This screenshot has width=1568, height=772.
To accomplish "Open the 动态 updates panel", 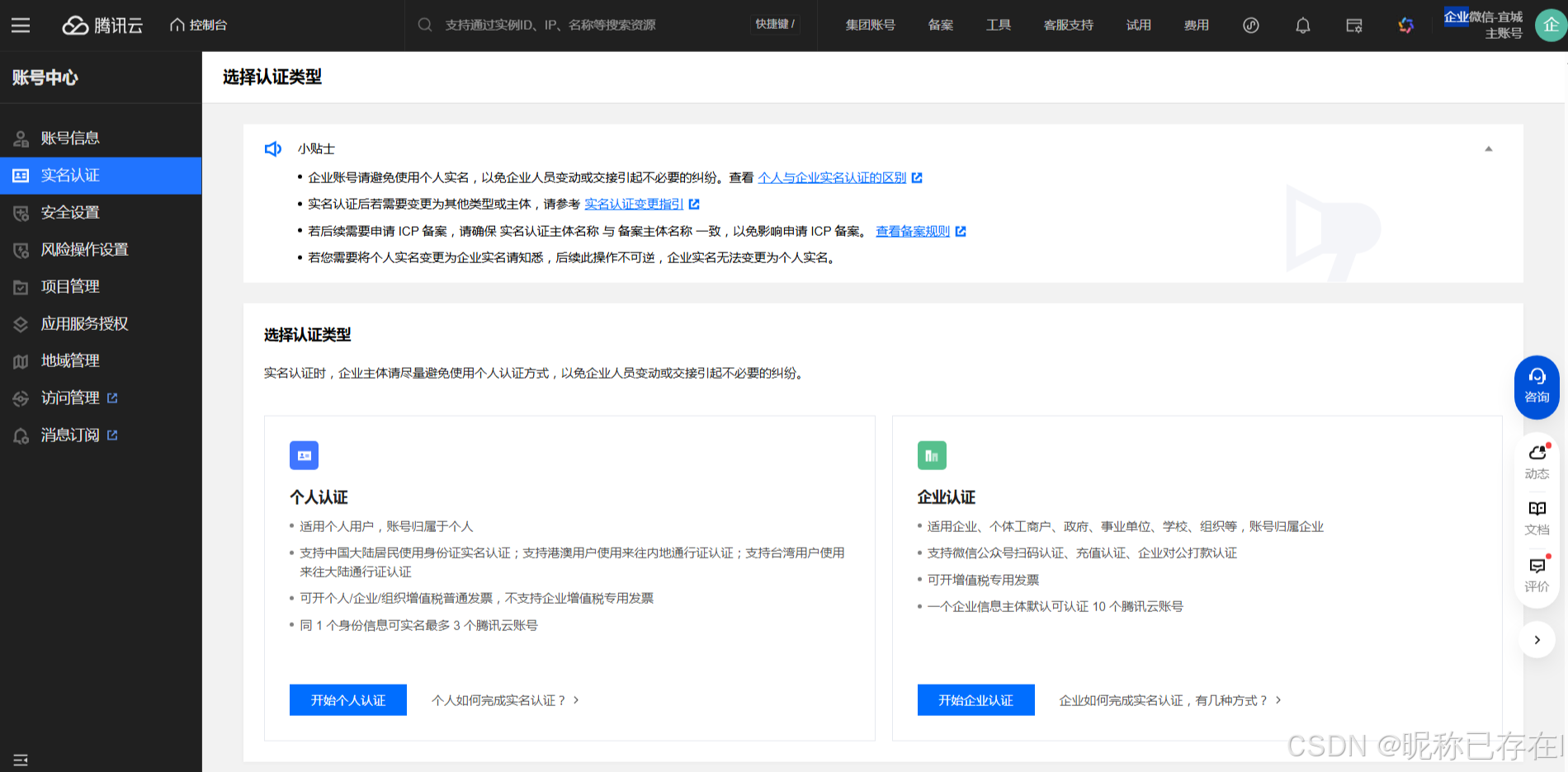I will tap(1536, 460).
